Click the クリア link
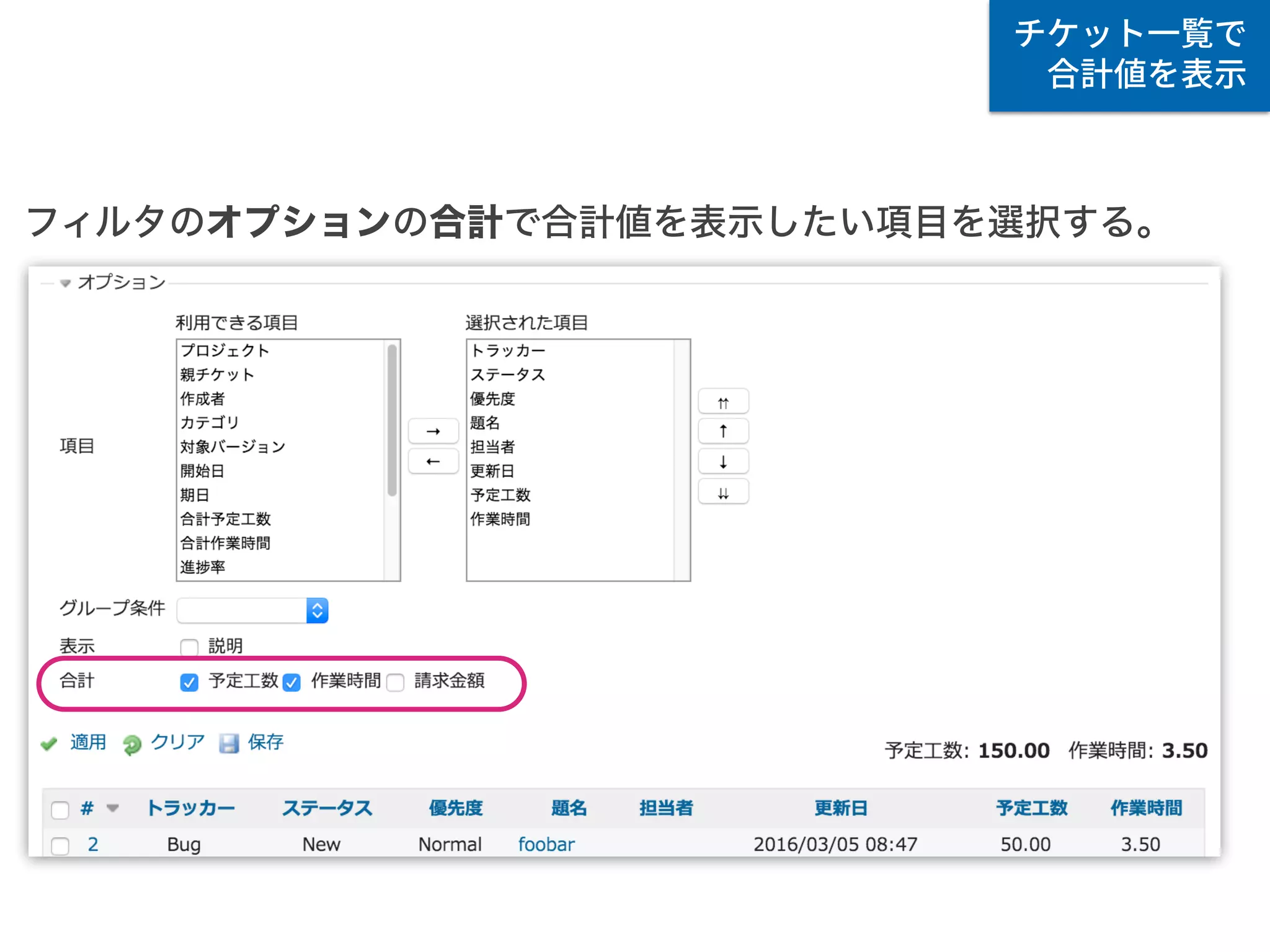Image resolution: width=1270 pixels, height=952 pixels. [177, 742]
